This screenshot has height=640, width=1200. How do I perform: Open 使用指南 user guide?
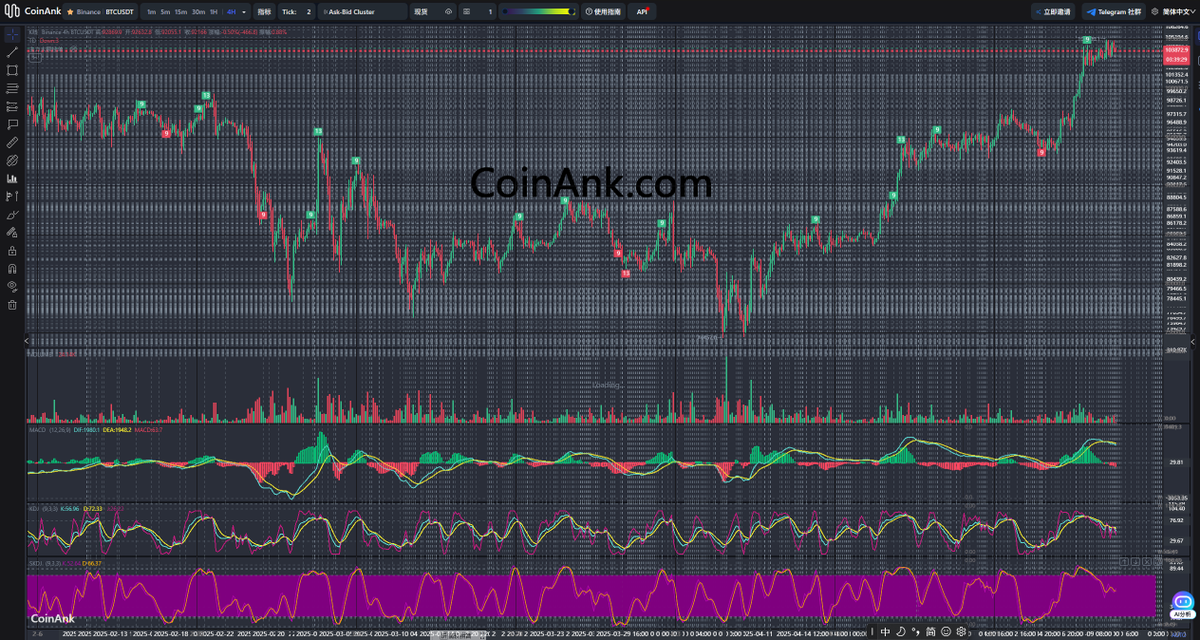point(602,12)
